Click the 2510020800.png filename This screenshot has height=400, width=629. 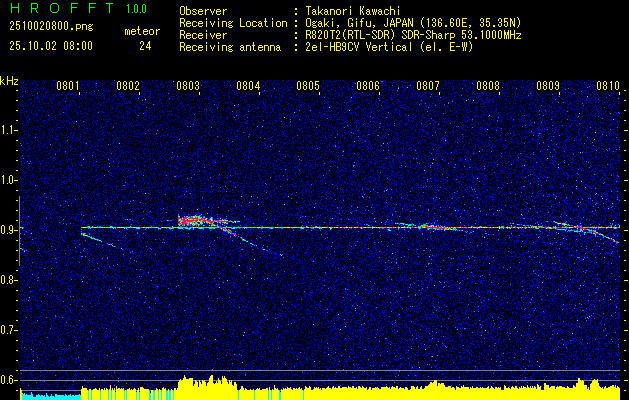[x=51, y=27]
